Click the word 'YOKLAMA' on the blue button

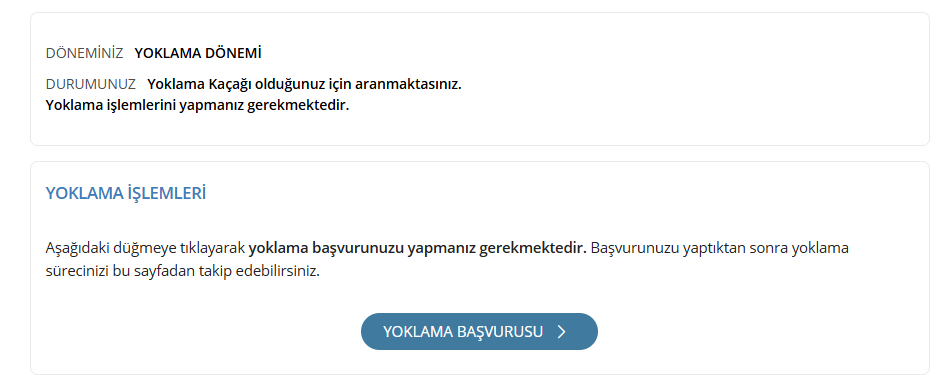[418, 331]
